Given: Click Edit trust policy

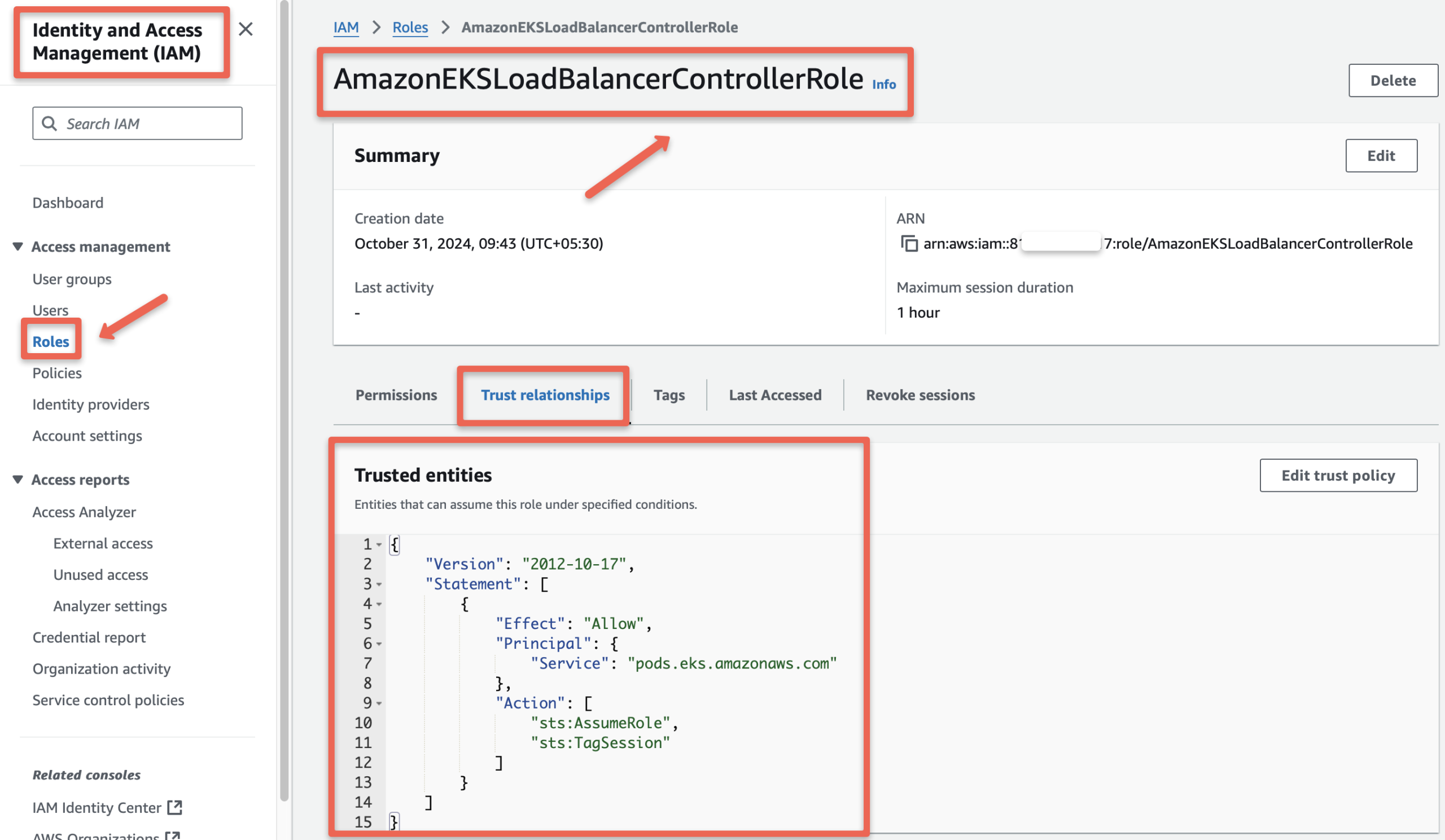Looking at the screenshot, I should point(1338,475).
